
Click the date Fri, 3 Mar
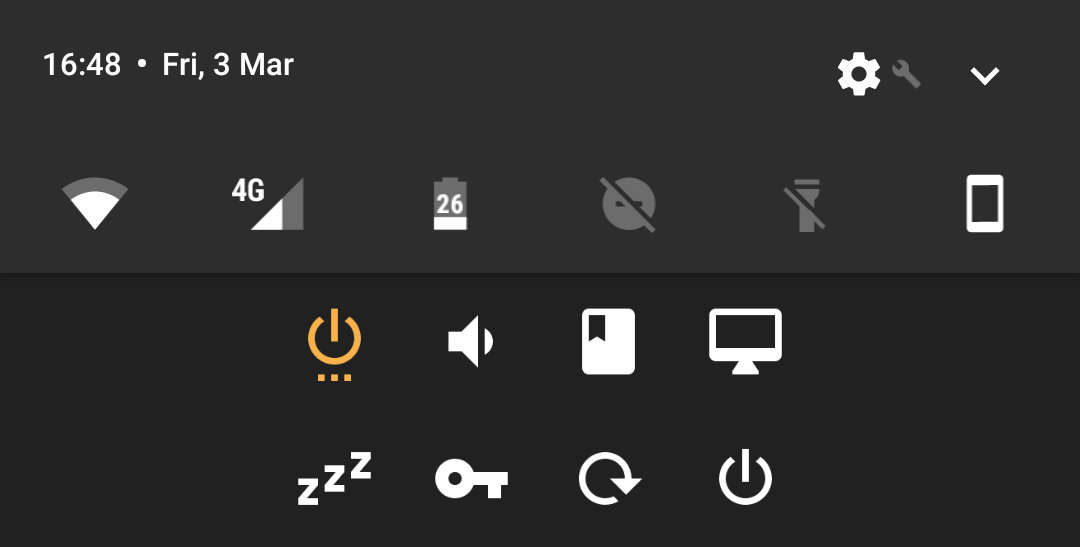[228, 65]
